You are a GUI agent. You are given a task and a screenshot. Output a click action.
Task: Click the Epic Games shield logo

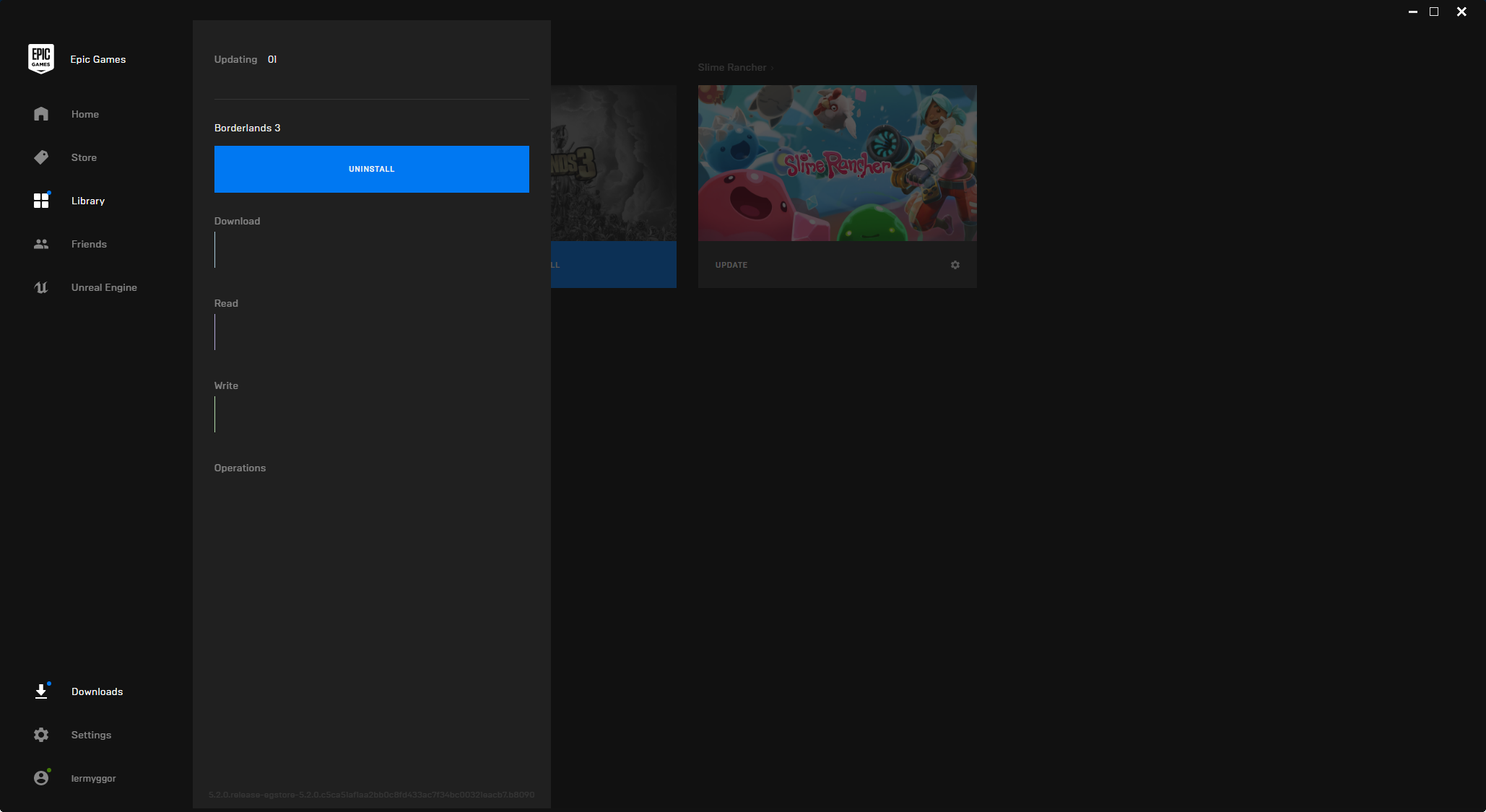41,58
